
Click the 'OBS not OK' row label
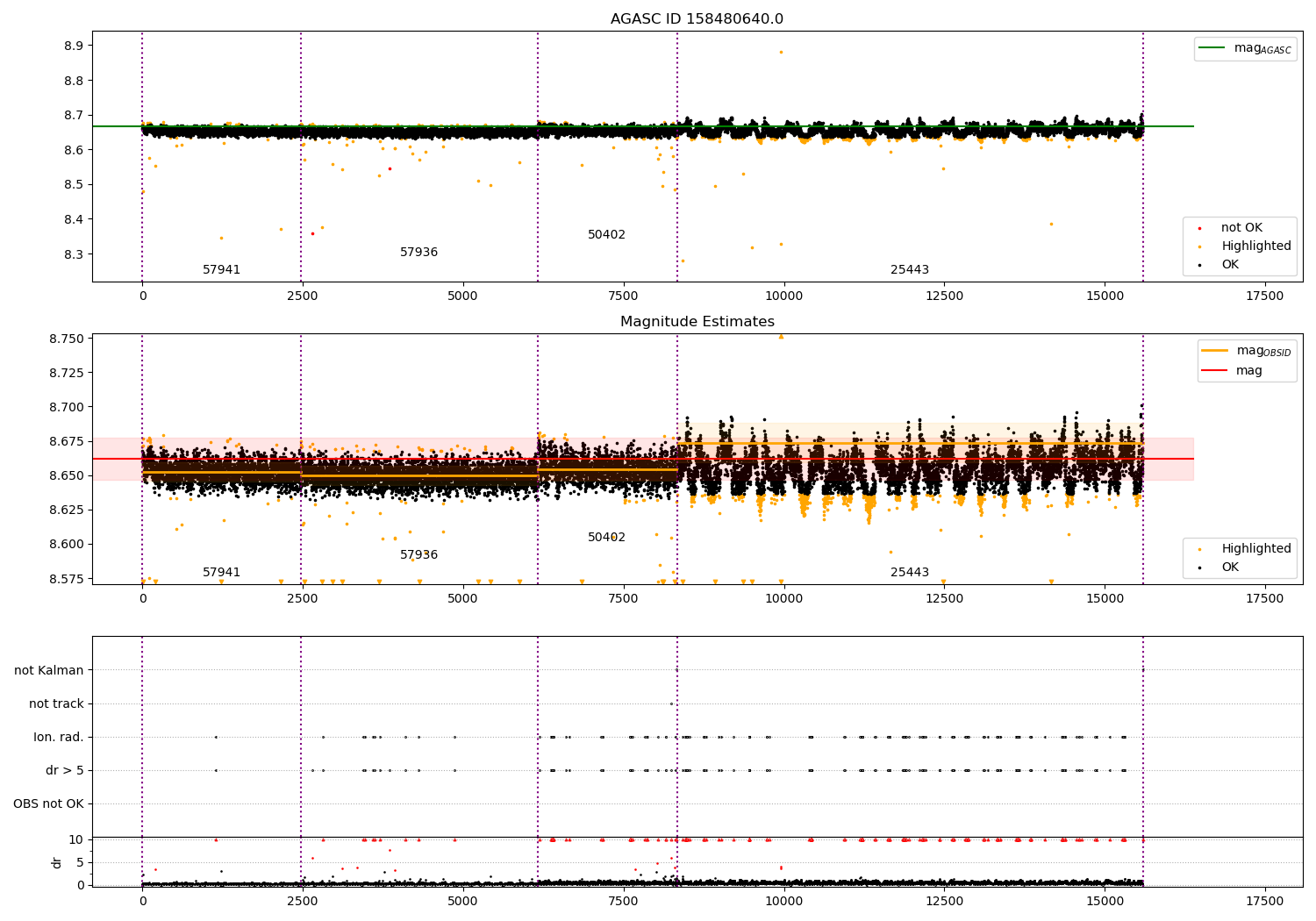coord(48,803)
